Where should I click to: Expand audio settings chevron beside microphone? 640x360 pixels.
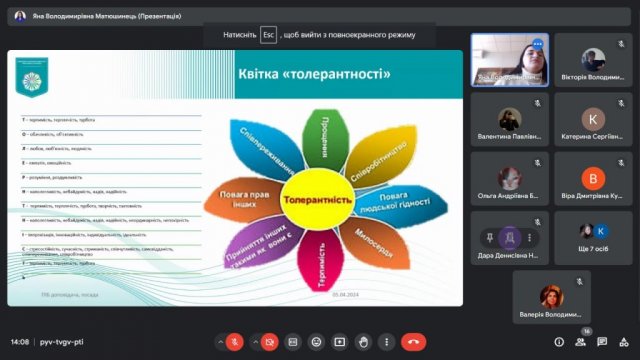(220, 342)
